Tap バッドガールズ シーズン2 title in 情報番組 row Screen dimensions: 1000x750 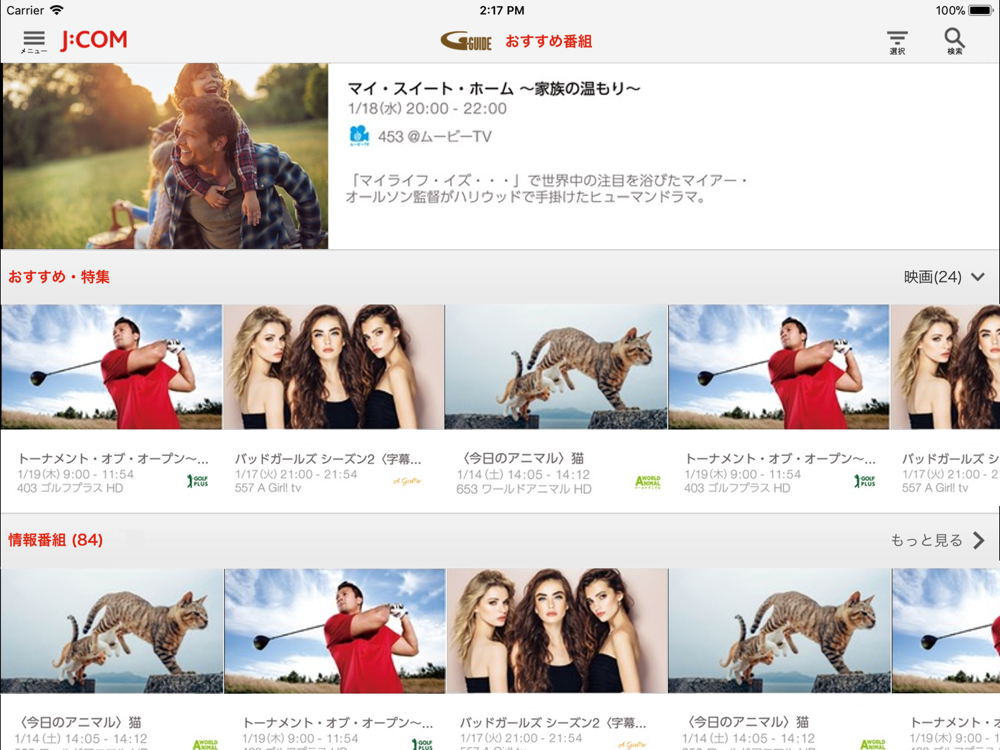pyautogui.click(x=553, y=723)
